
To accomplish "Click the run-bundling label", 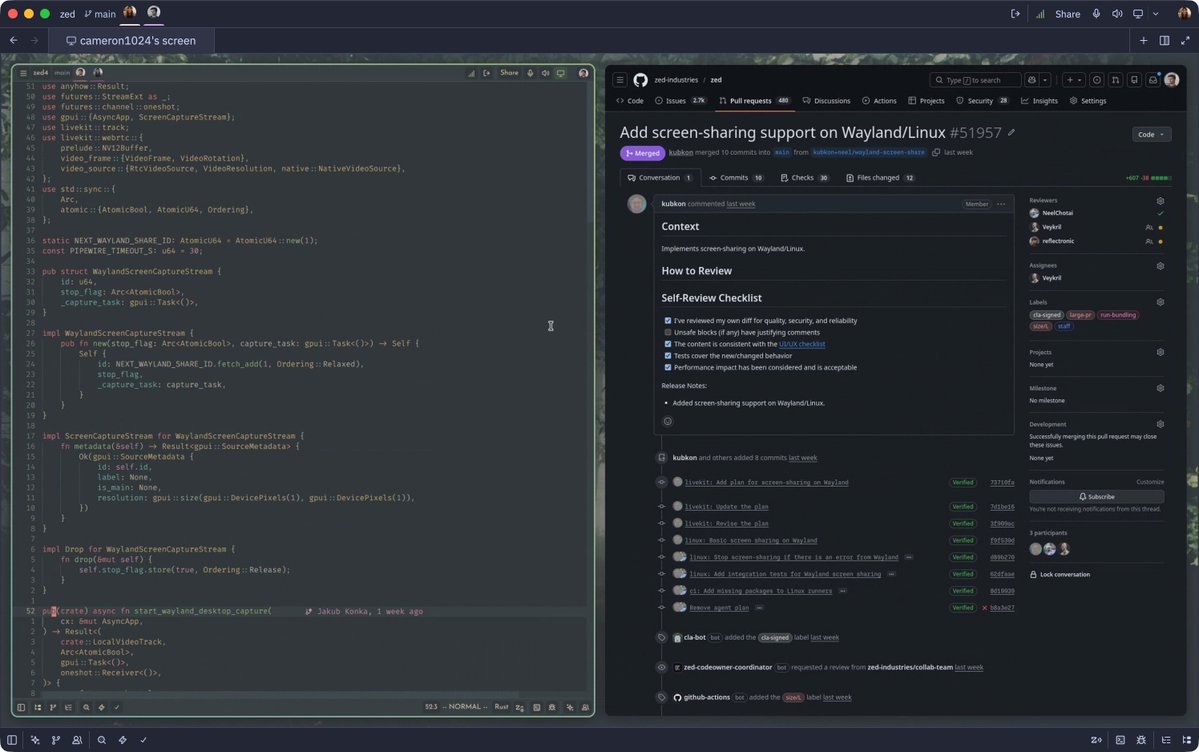I will pyautogui.click(x=1117, y=315).
